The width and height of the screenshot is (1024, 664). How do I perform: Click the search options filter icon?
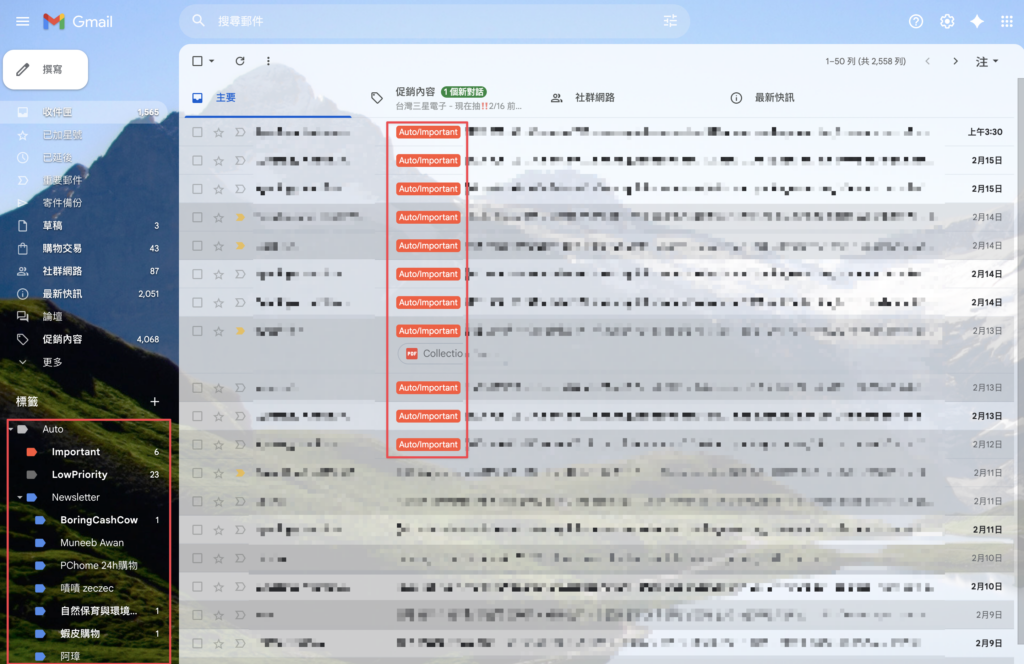[670, 21]
